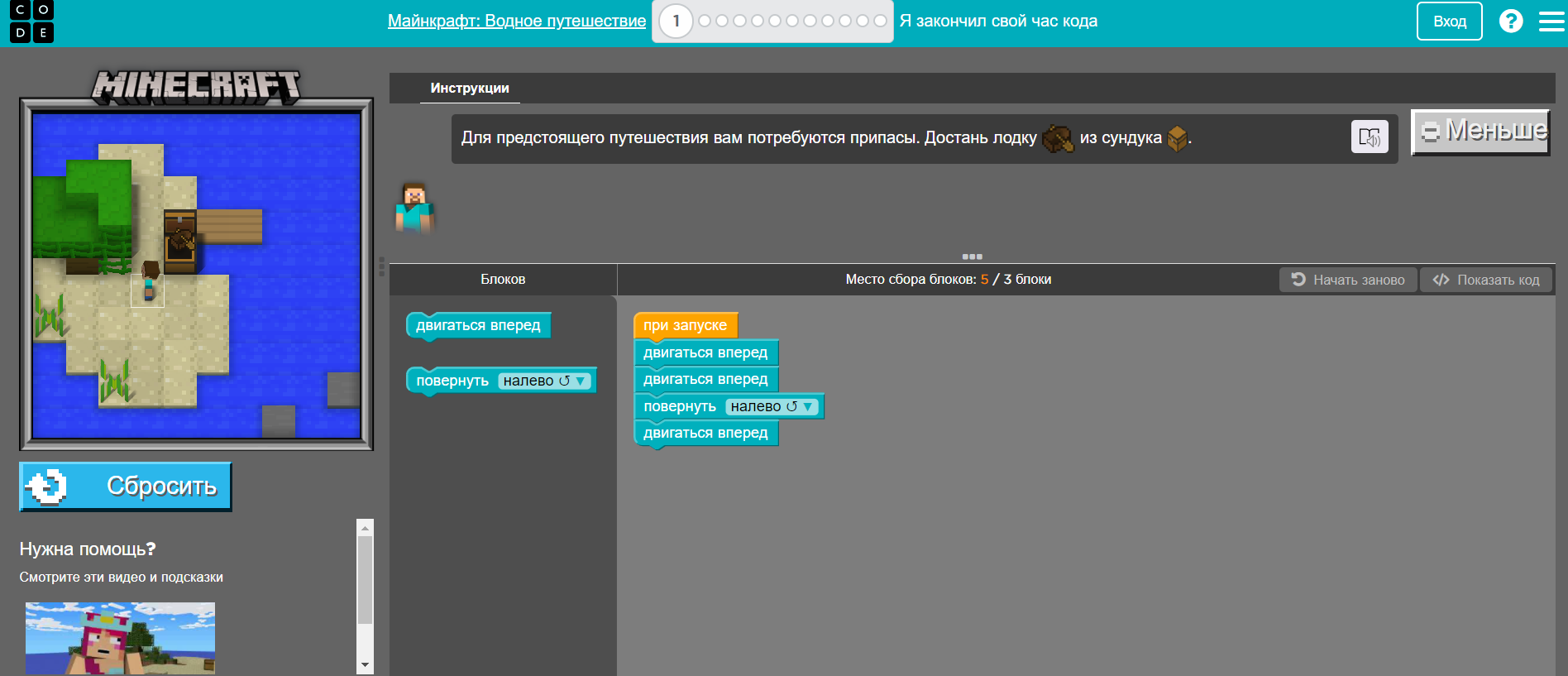Open Майнкрафт: Водное путешествие link
Screen dimensions: 1568x676
pos(517,21)
